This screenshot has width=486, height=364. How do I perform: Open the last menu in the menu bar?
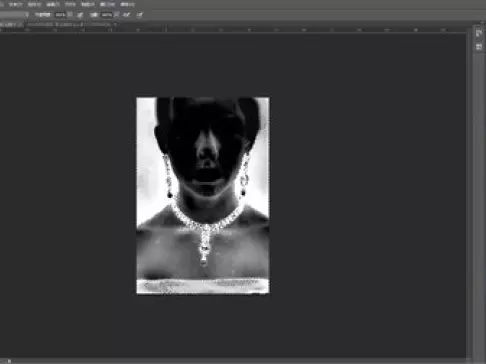127,5
